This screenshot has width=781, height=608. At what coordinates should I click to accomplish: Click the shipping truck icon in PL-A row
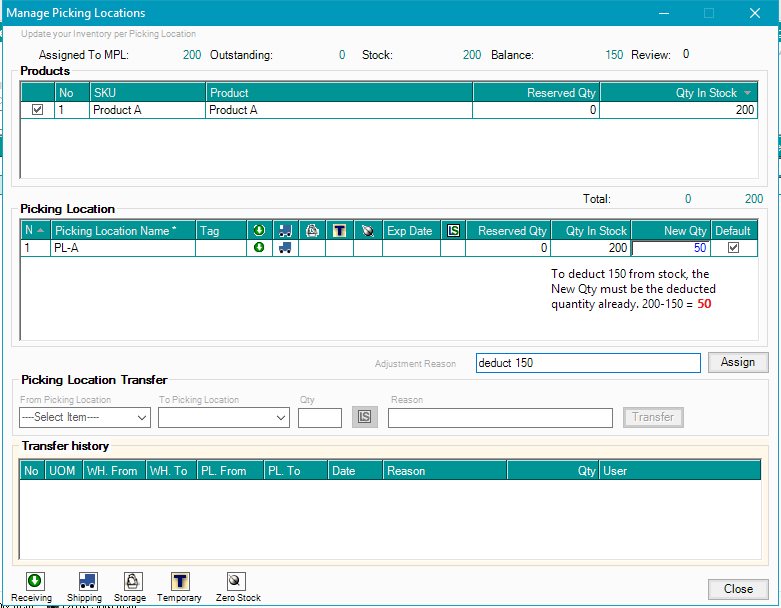[285, 248]
